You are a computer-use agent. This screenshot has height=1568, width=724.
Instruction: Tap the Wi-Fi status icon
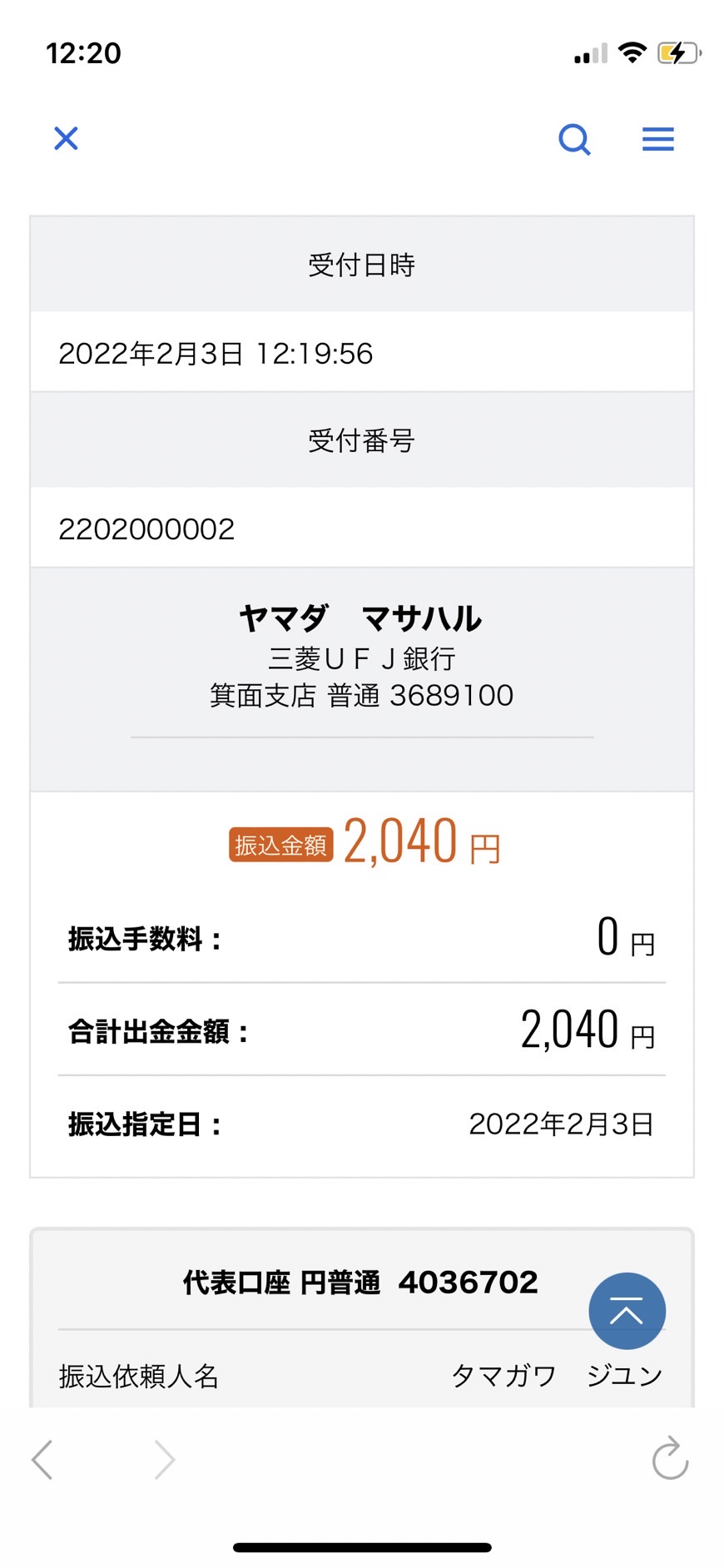pos(633,52)
